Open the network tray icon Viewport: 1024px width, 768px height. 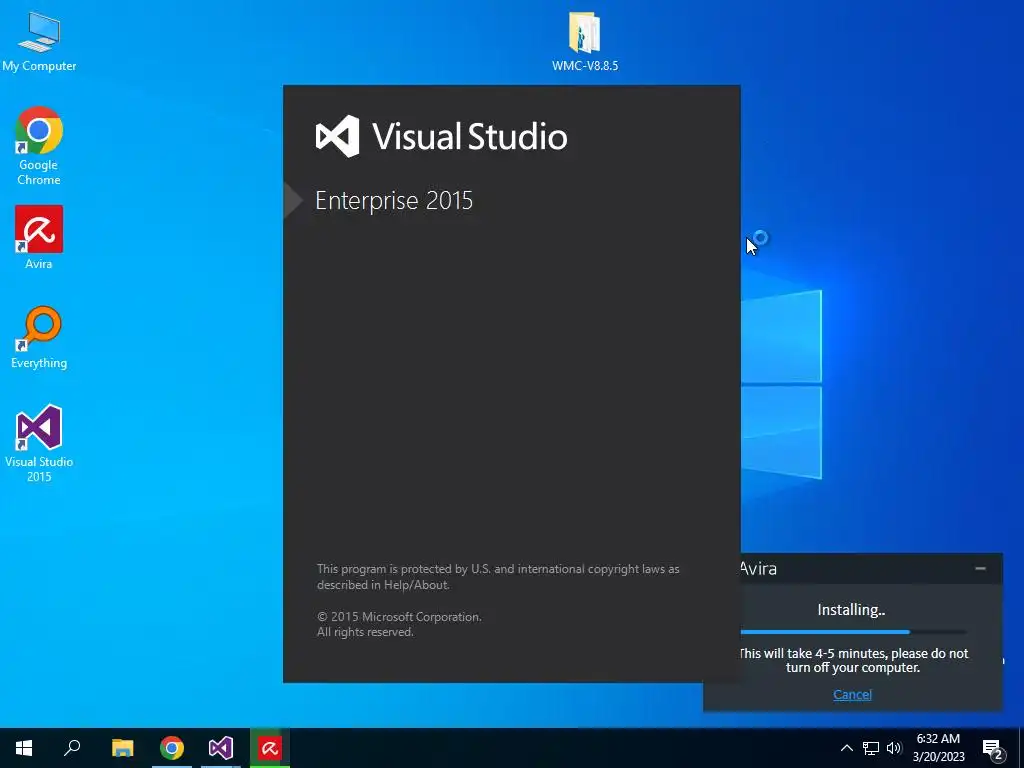[871, 748]
